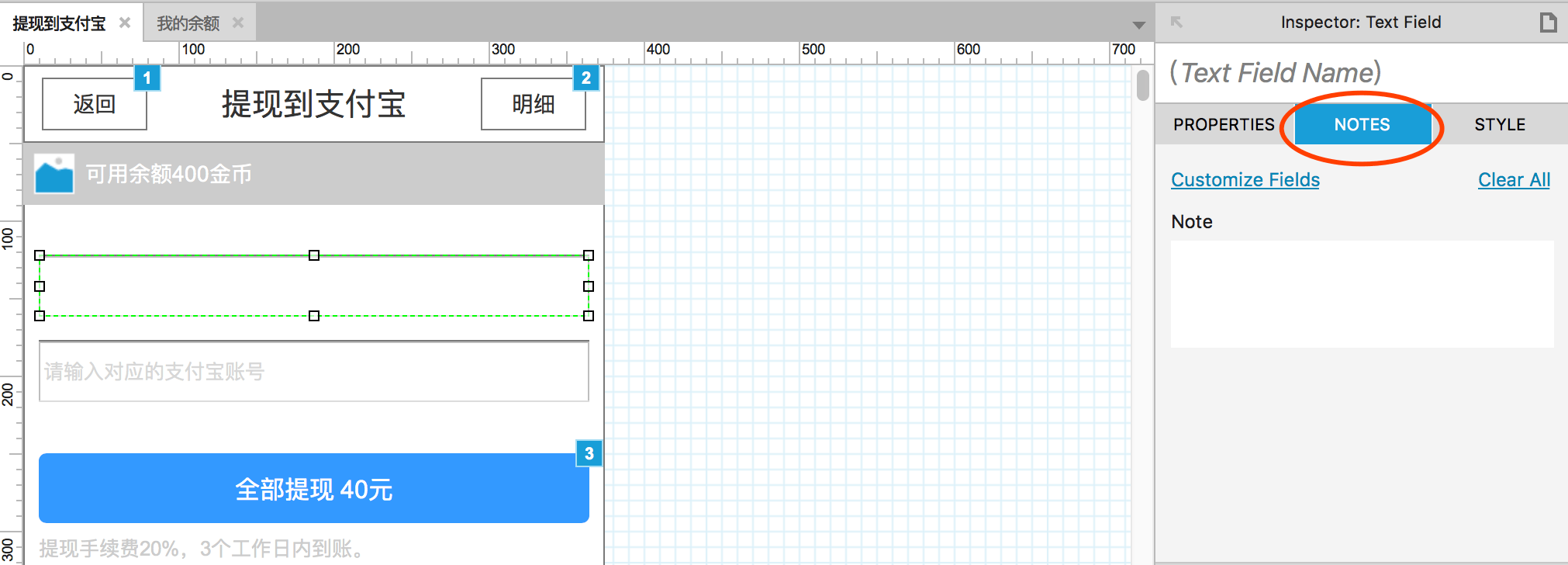Viewport: 1568px width, 565px height.
Task: Select the 请输入对应的支付宝账号 input field
Action: [x=314, y=371]
